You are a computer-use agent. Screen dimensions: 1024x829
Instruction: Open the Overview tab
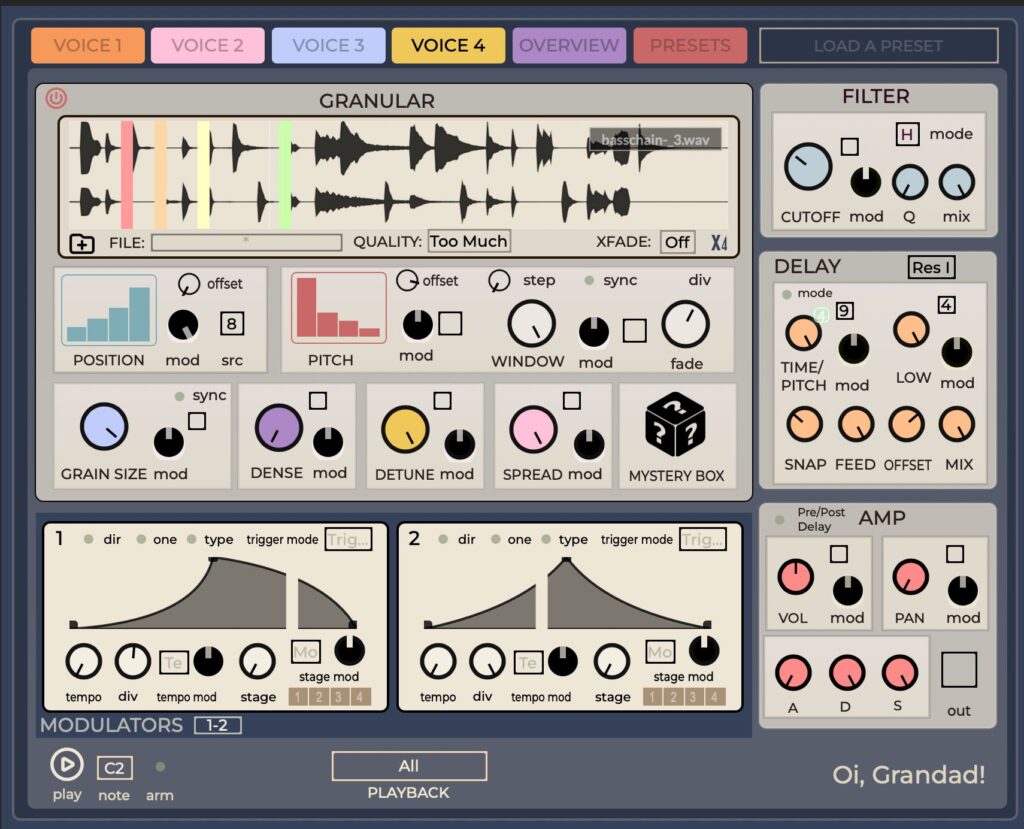click(x=568, y=45)
